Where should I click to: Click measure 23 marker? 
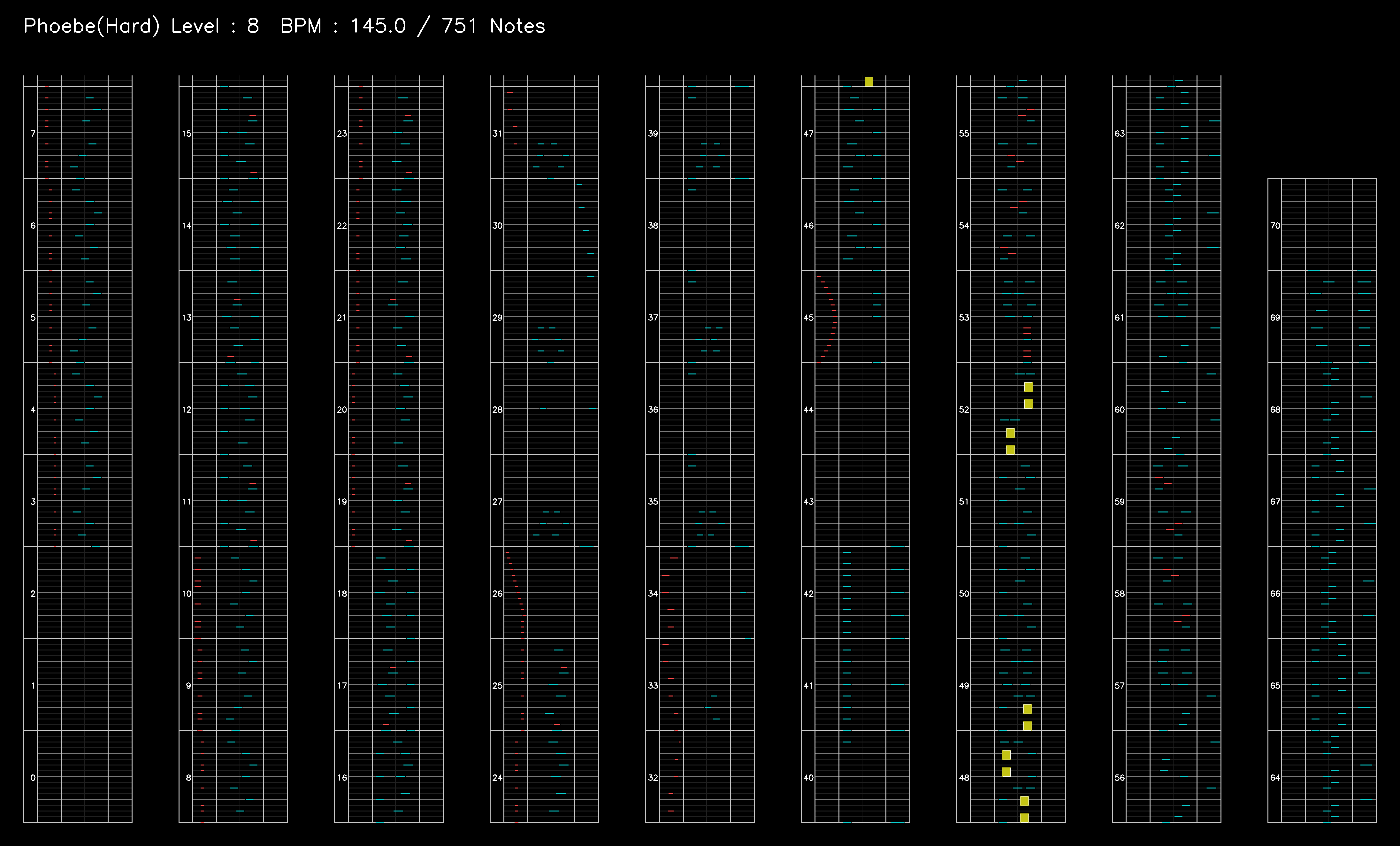[x=342, y=134]
